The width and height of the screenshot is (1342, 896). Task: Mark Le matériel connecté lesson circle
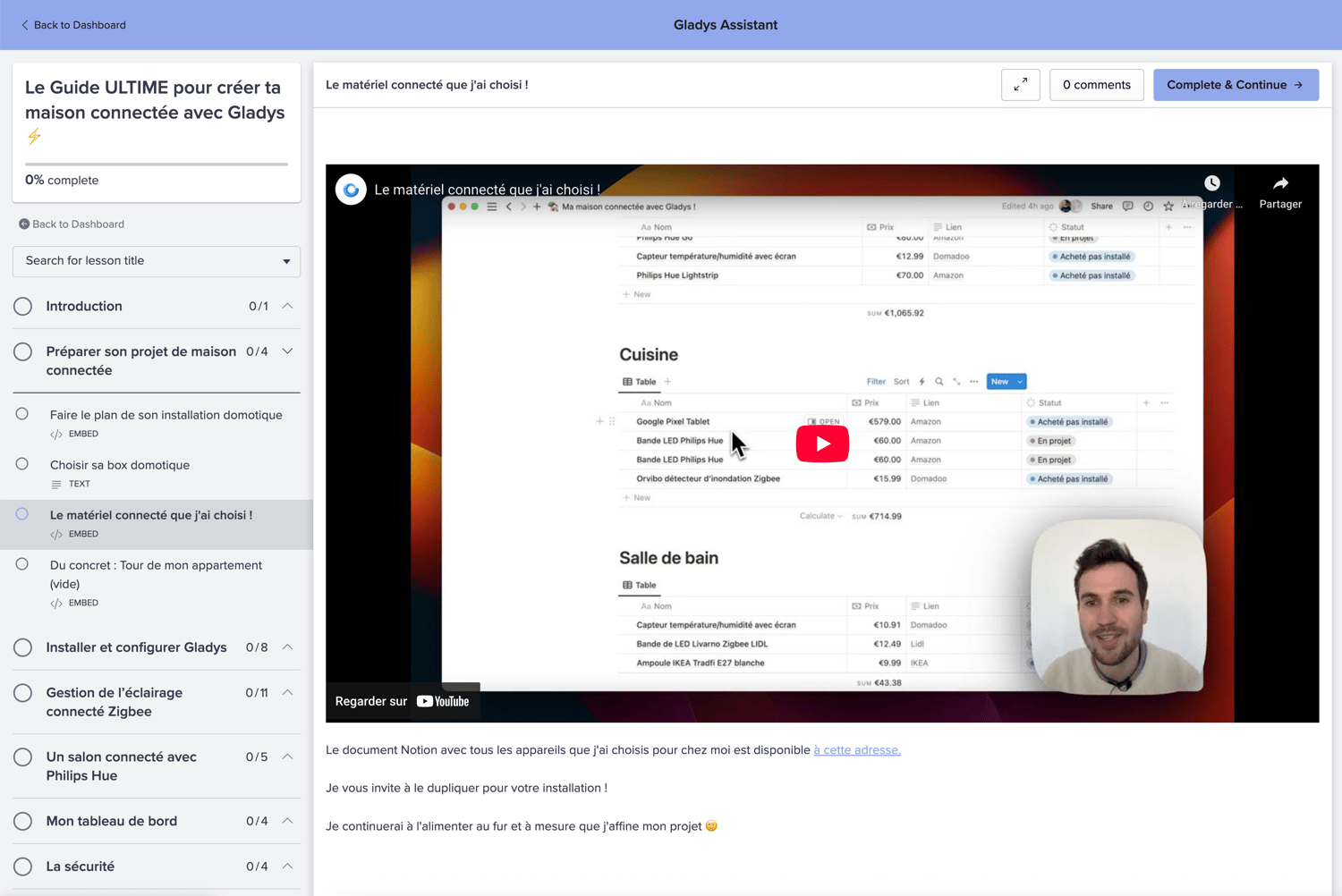click(22, 514)
